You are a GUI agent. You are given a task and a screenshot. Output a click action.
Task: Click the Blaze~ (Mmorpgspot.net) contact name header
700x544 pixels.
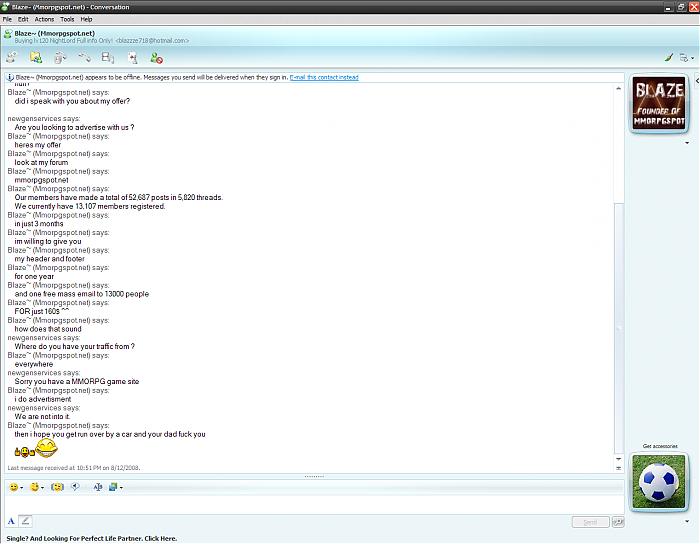pos(54,33)
